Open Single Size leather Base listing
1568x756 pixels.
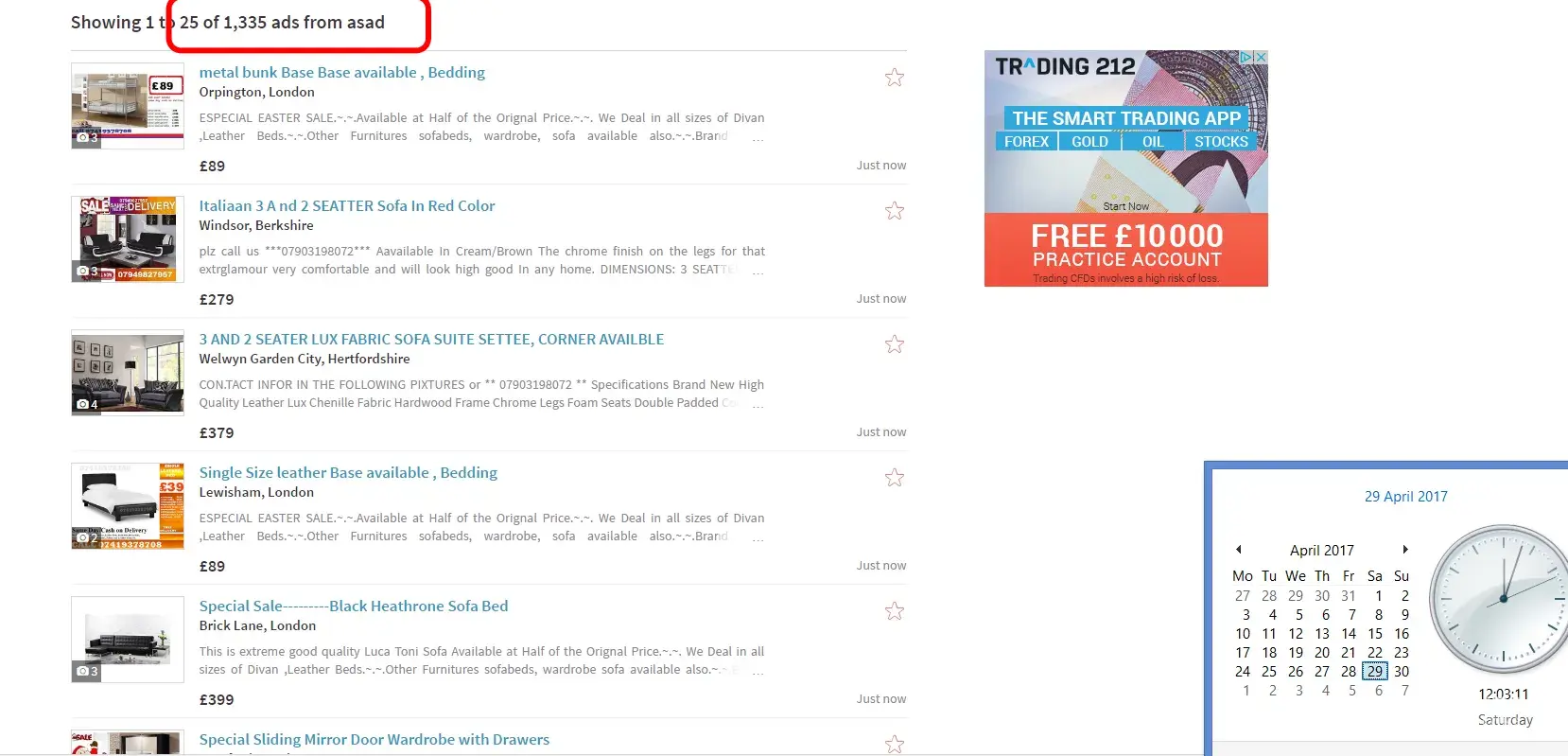[348, 472]
